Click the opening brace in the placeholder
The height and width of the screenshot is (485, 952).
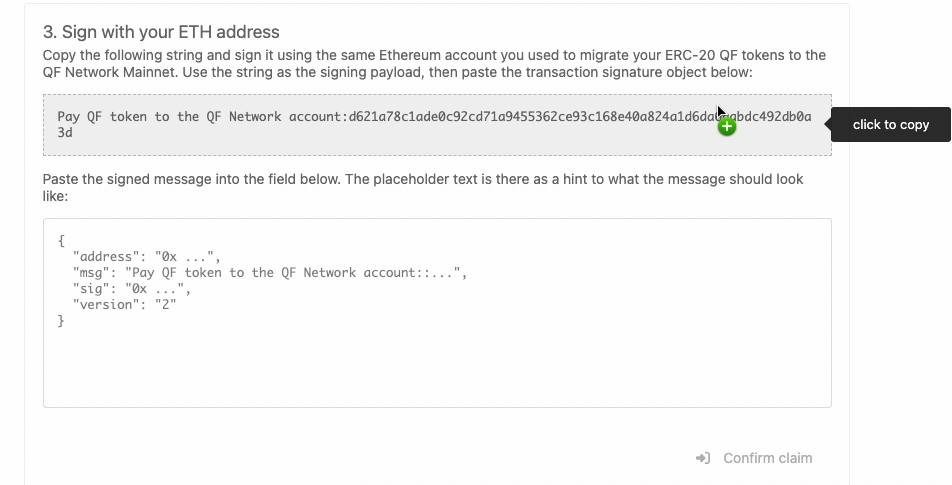coord(61,241)
